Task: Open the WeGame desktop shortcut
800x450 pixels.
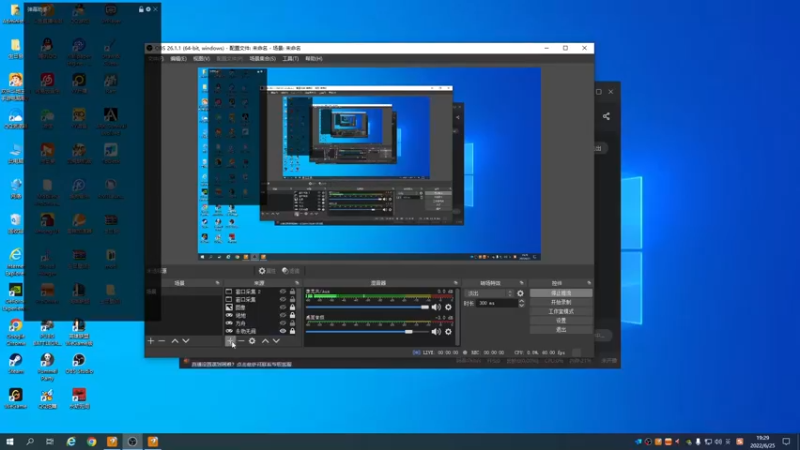Action: 16,398
